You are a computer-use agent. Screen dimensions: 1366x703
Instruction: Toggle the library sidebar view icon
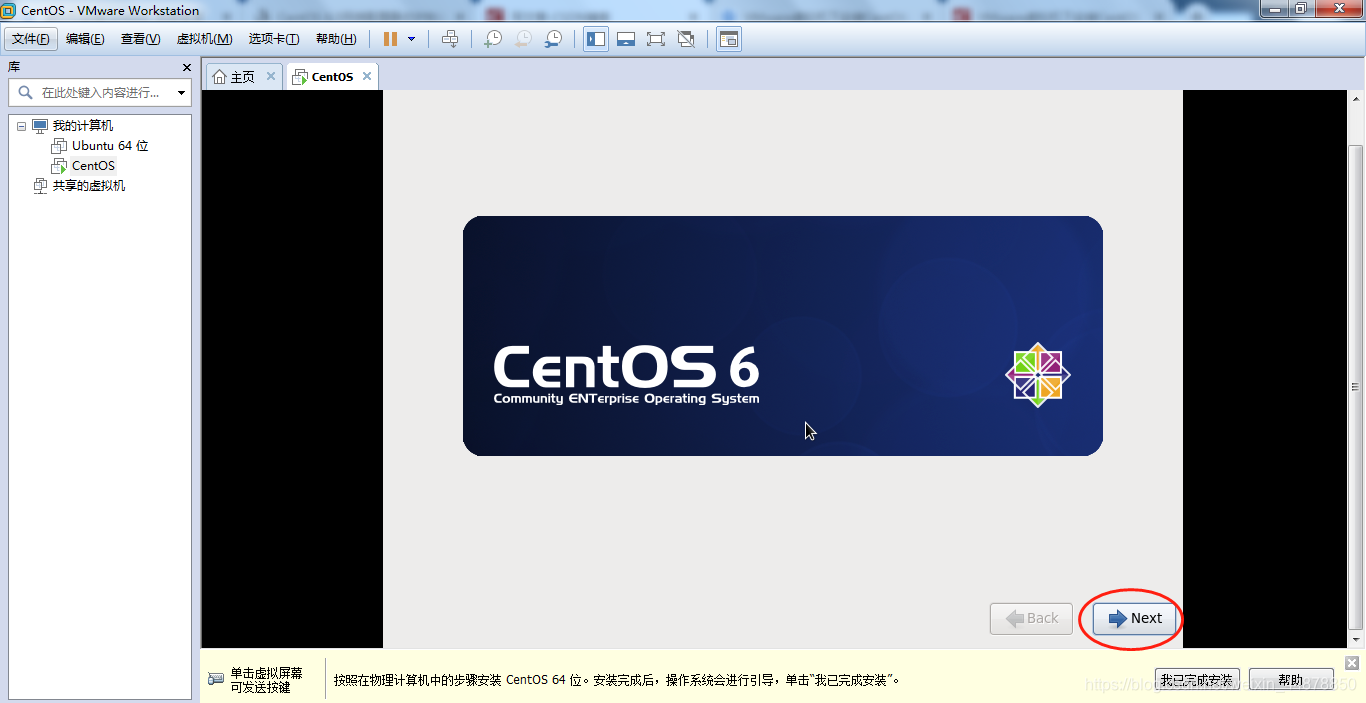[596, 39]
